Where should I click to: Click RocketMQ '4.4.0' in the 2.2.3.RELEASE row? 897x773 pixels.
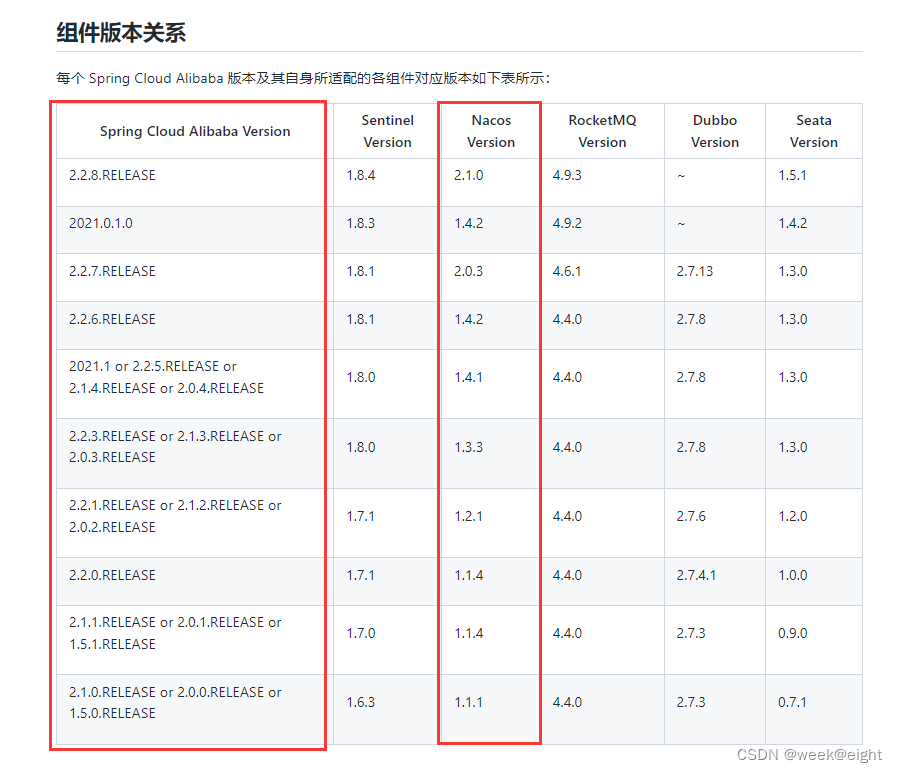567,447
